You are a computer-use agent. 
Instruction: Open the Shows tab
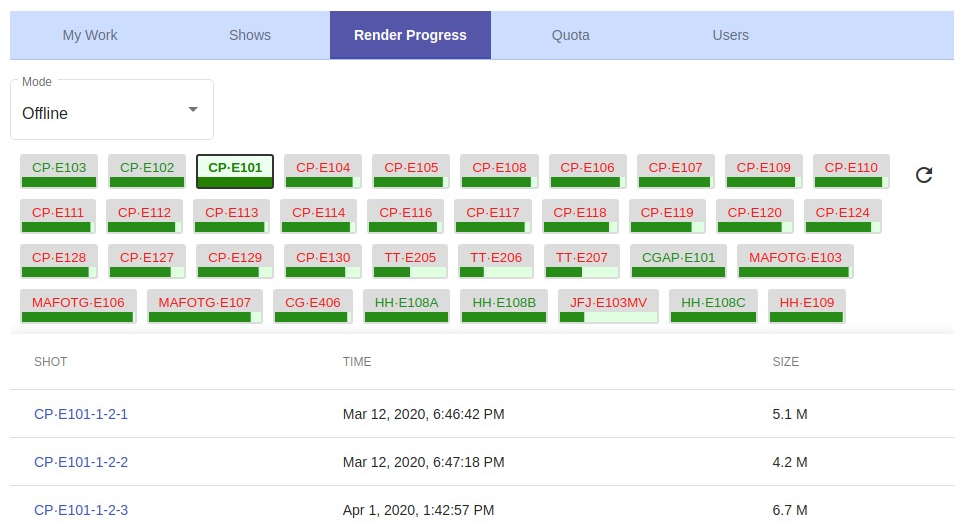pyautogui.click(x=250, y=35)
